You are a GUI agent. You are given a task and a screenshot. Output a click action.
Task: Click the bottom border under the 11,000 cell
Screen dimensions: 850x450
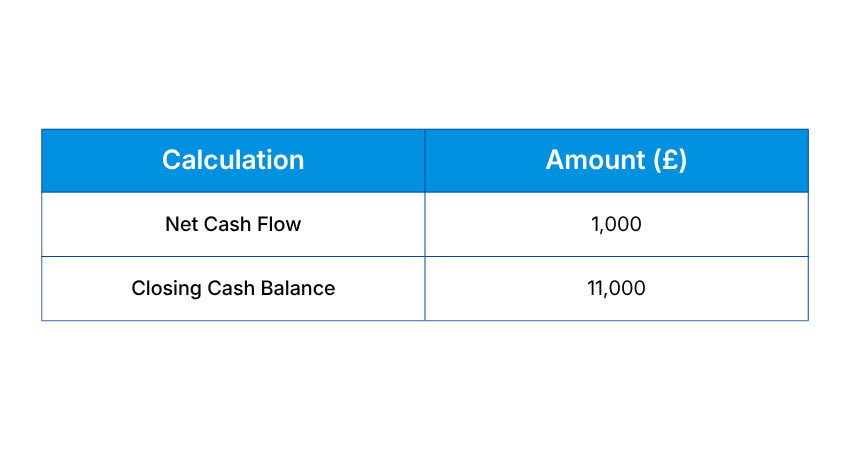click(616, 320)
